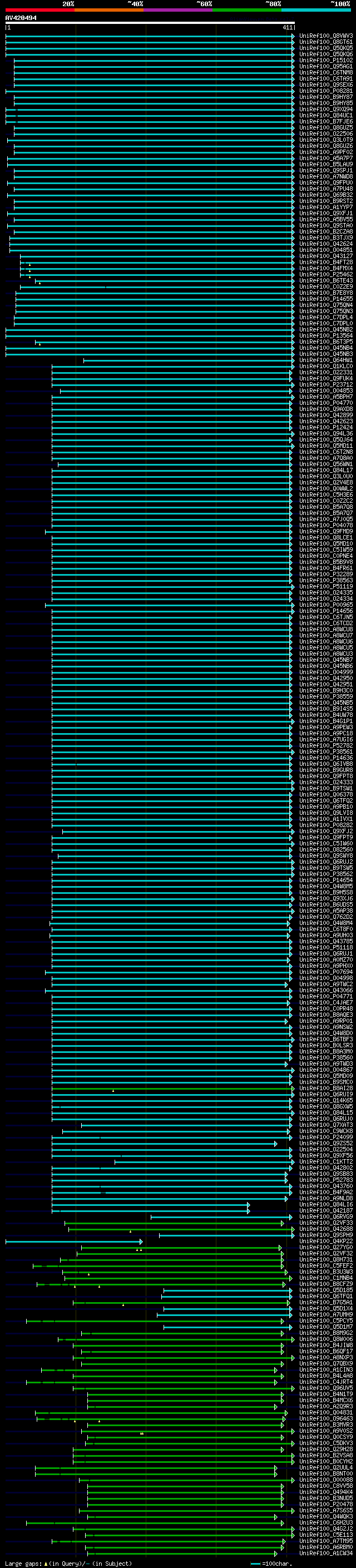Select the UniRef100_B9HY87 entry
The width and height of the screenshot is (356, 1568).
tap(325, 97)
